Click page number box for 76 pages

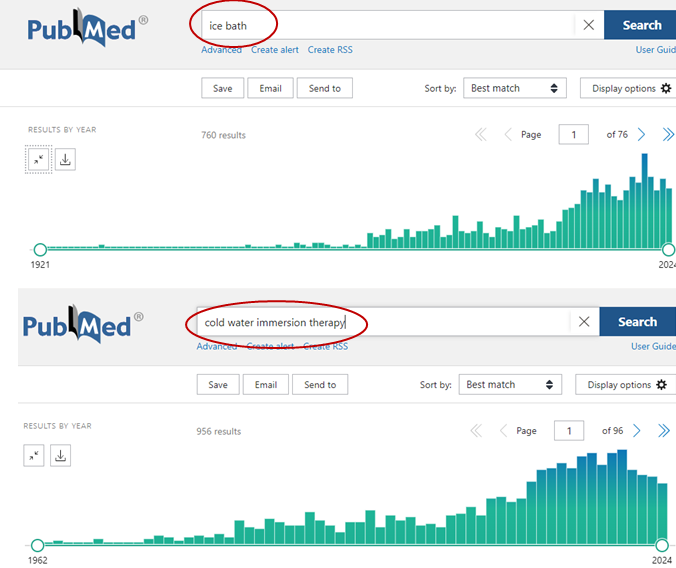tap(573, 135)
